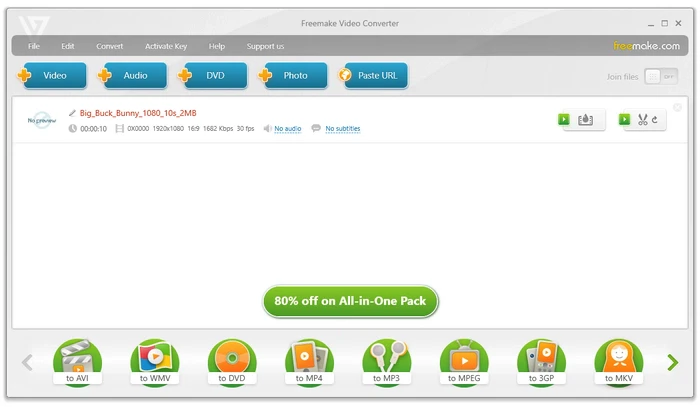Open the watermark tool icon

[585, 120]
